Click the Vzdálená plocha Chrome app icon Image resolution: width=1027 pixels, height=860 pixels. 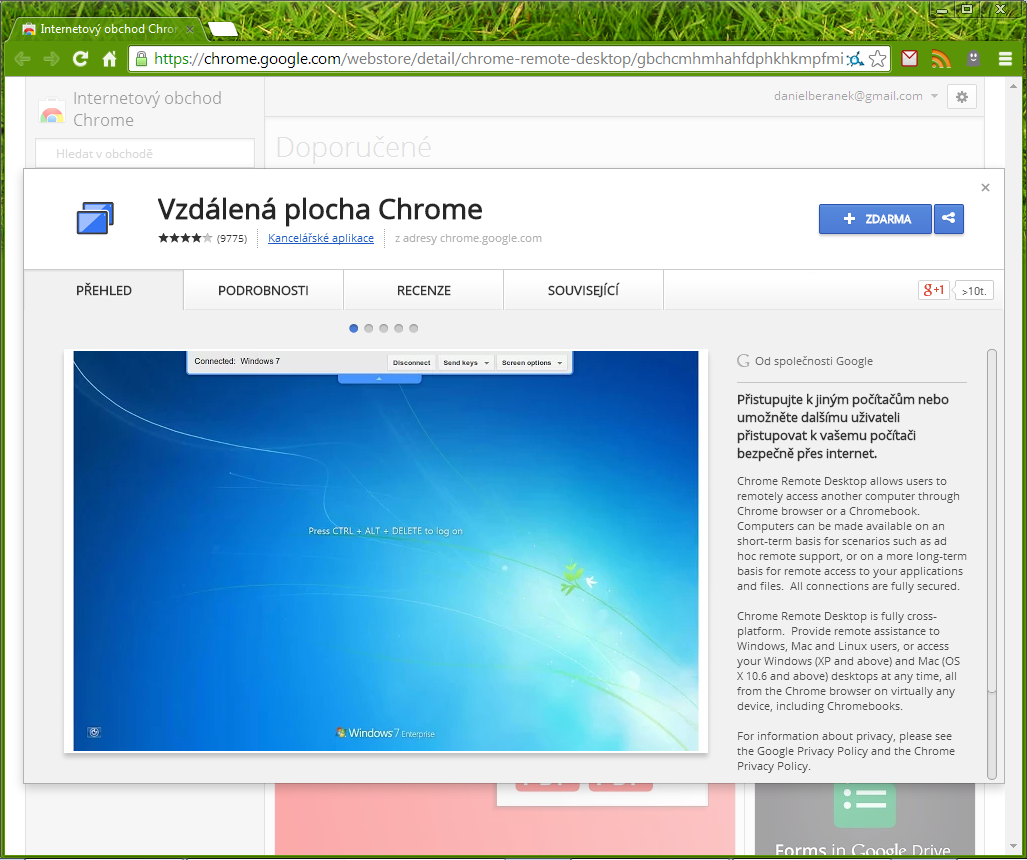[x=95, y=218]
